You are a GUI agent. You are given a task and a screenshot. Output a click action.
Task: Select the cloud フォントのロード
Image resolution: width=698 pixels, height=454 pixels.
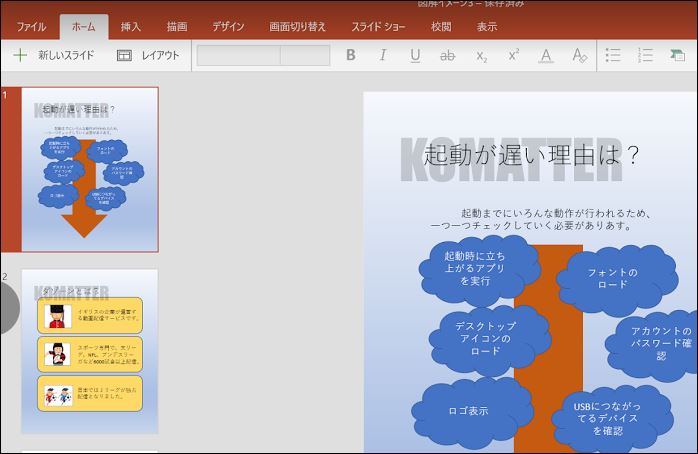(x=617, y=279)
